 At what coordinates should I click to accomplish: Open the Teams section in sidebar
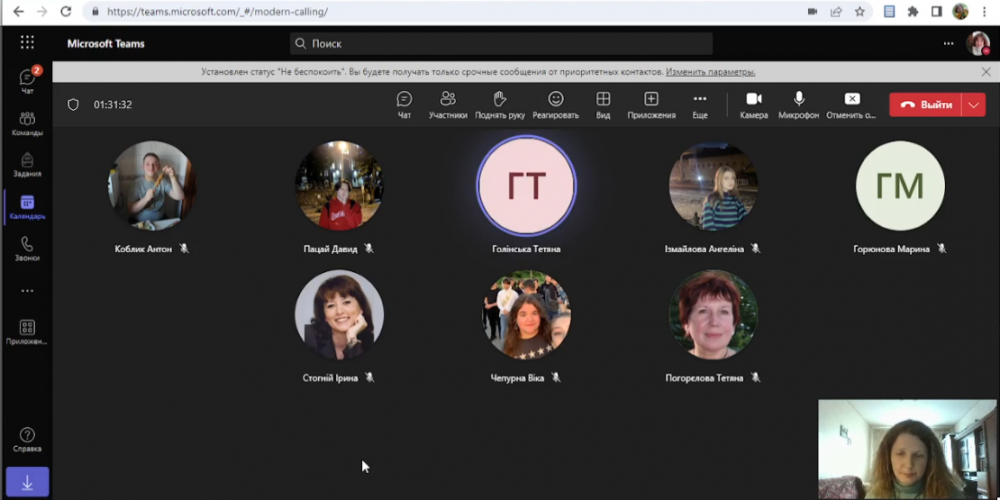tap(27, 123)
